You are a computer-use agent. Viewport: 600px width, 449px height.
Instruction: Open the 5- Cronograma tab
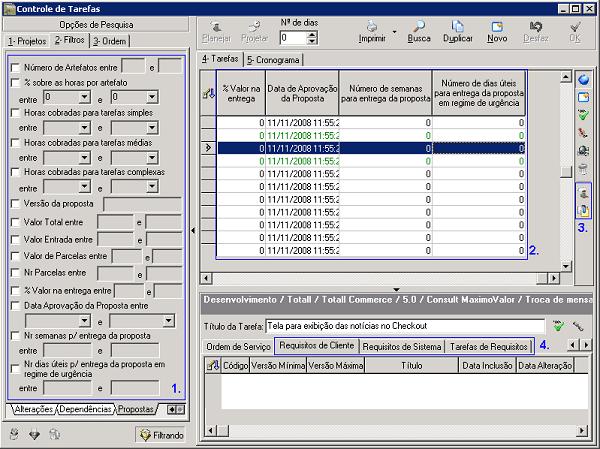(x=273, y=60)
